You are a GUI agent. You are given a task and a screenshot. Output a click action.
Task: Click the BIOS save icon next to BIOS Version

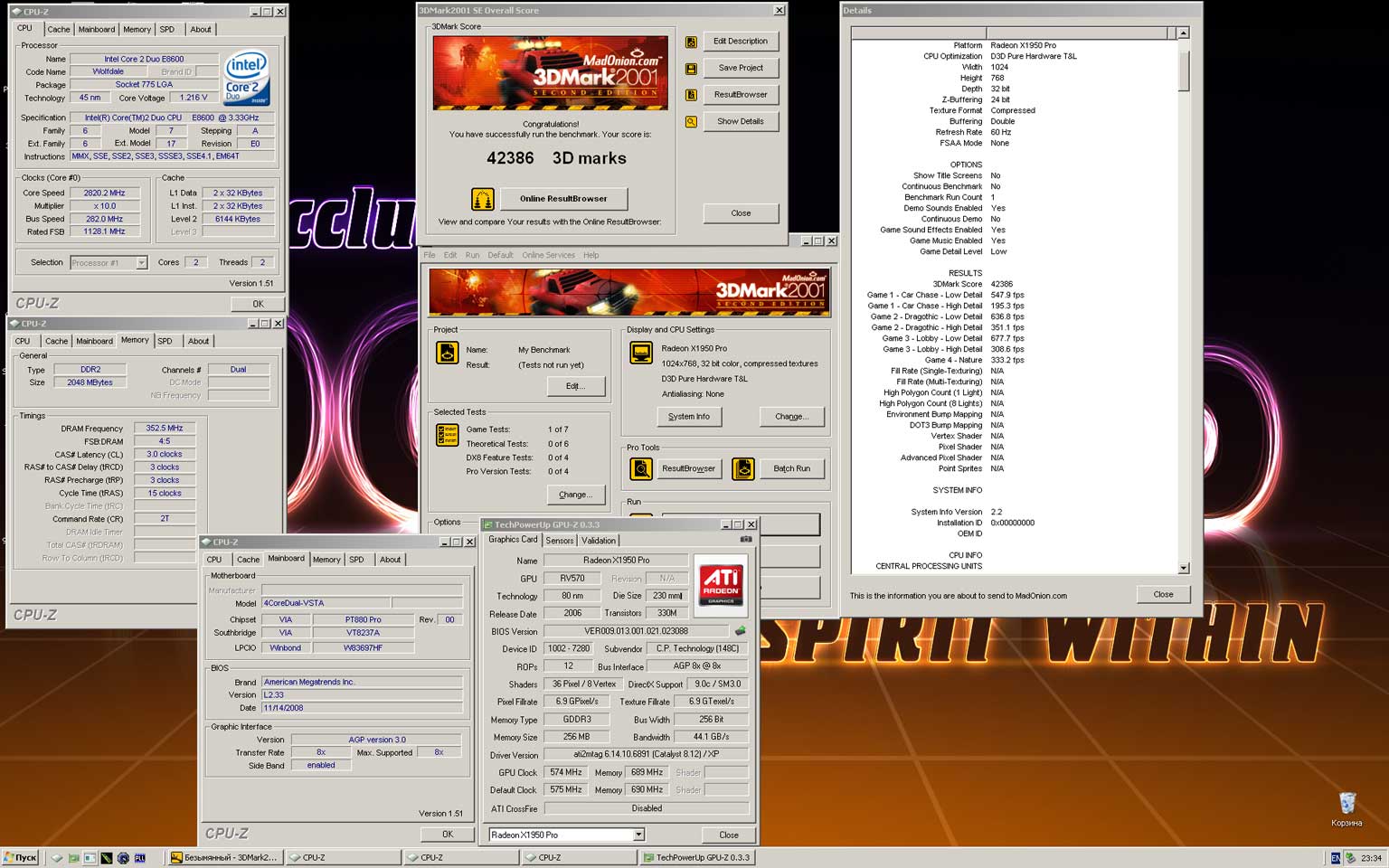click(741, 630)
